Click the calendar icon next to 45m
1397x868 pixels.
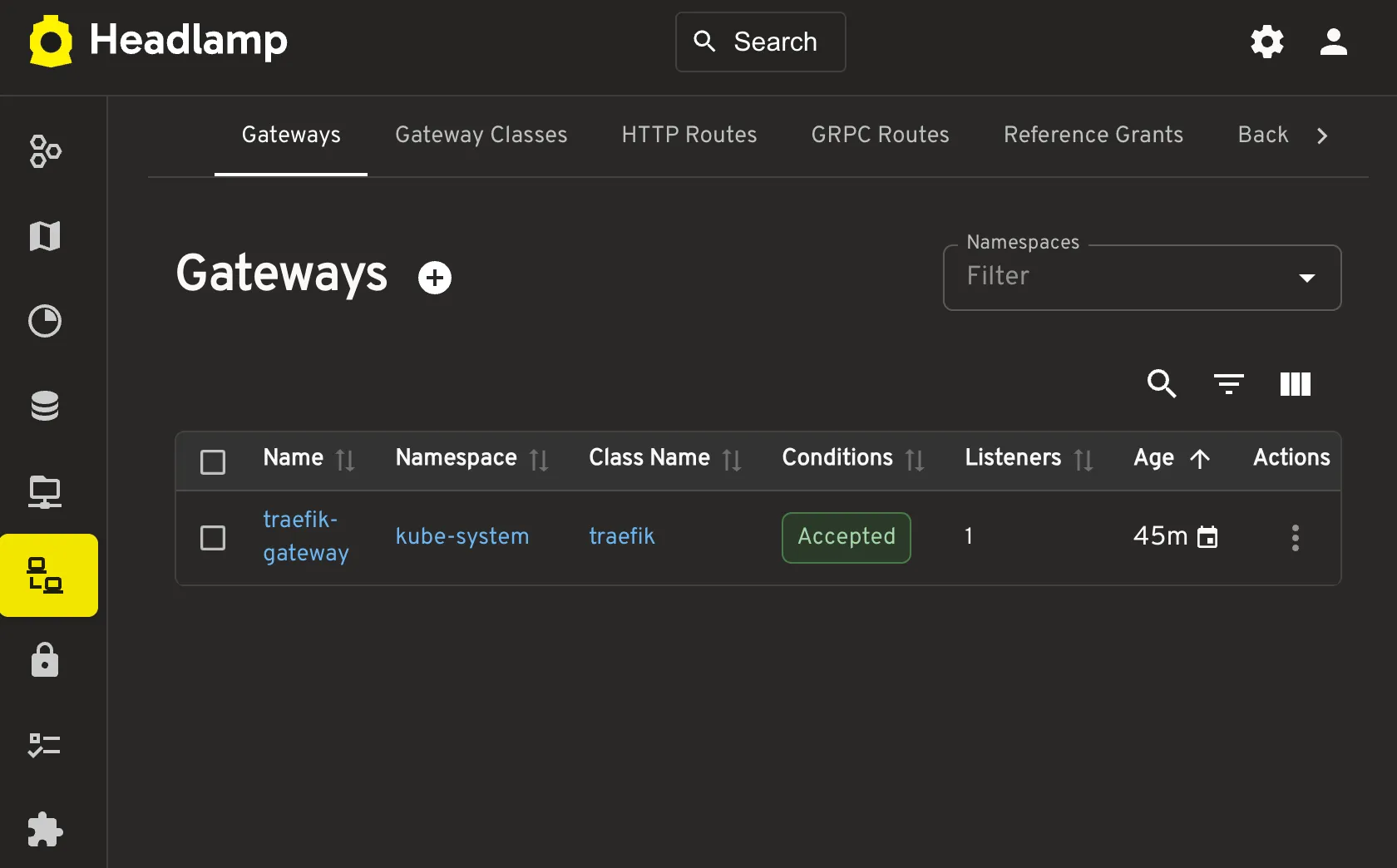(1207, 537)
